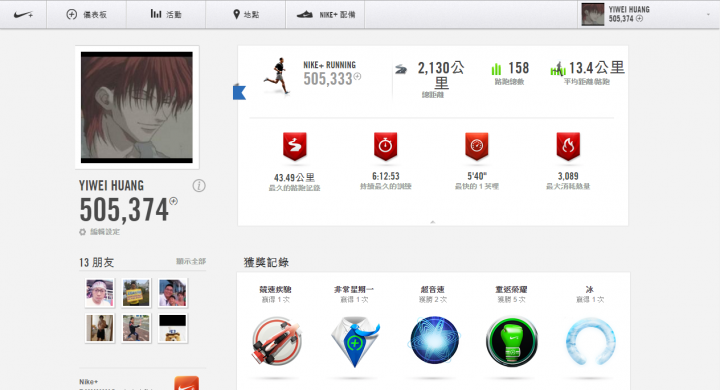Click the 6:12:53 longest duration record
The height and width of the screenshot is (390, 720).
(x=386, y=176)
